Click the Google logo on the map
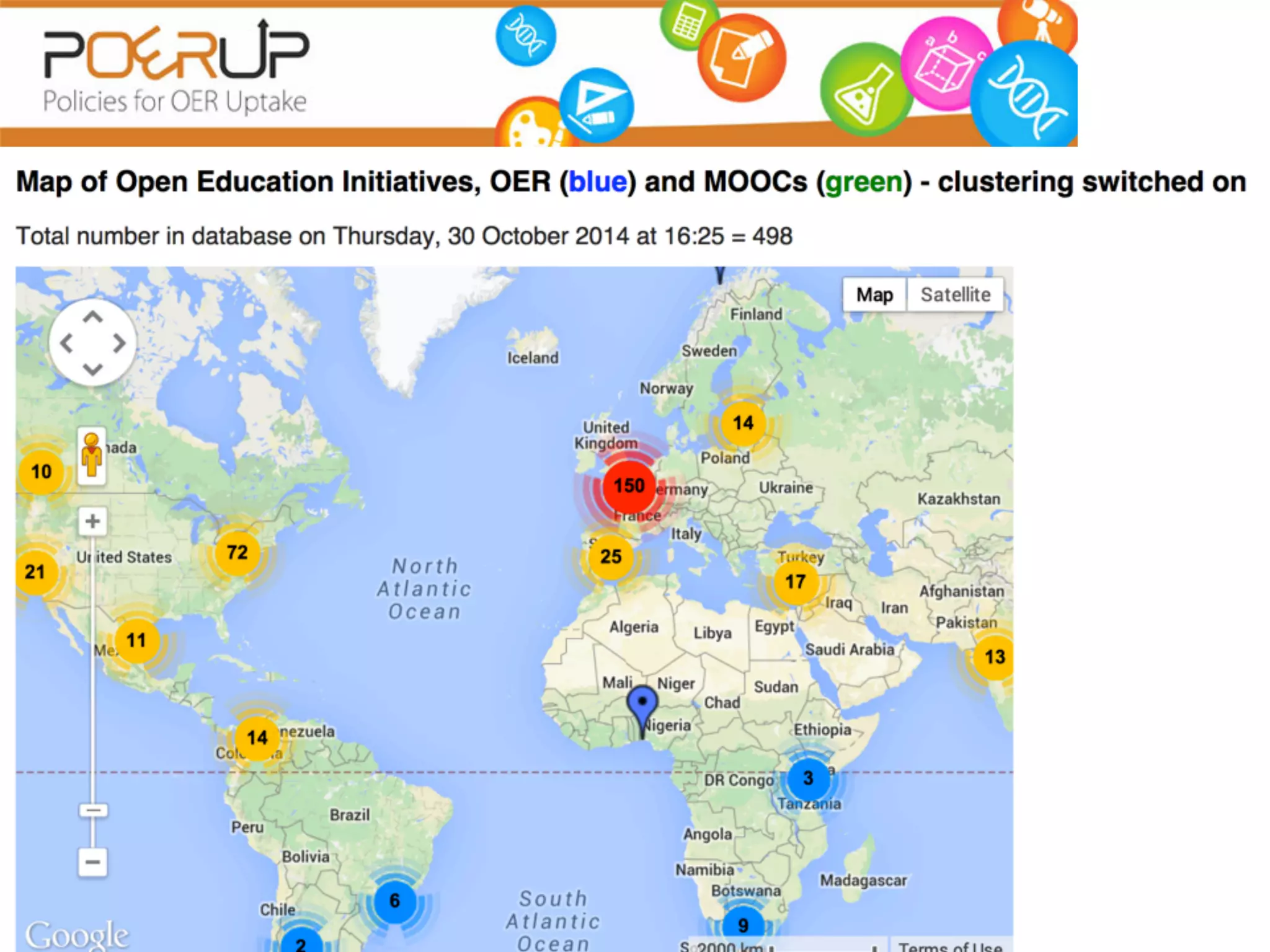Screen dimensions: 1270x952 (x=77, y=935)
